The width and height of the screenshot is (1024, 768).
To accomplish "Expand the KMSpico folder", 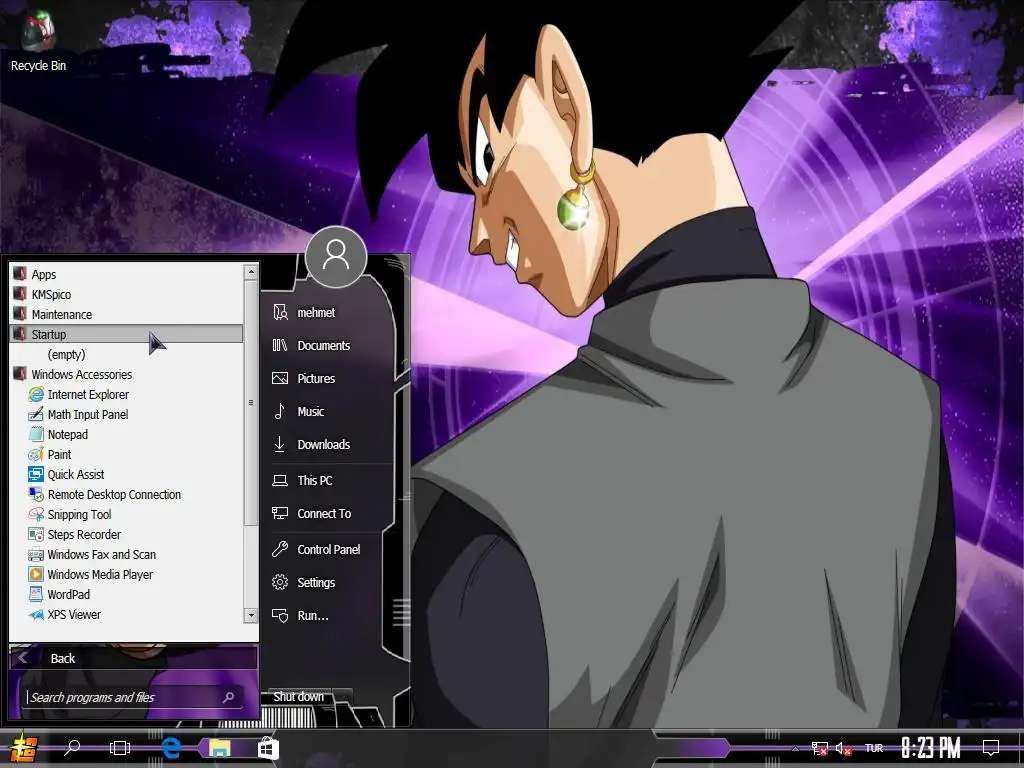I will (127, 295).
